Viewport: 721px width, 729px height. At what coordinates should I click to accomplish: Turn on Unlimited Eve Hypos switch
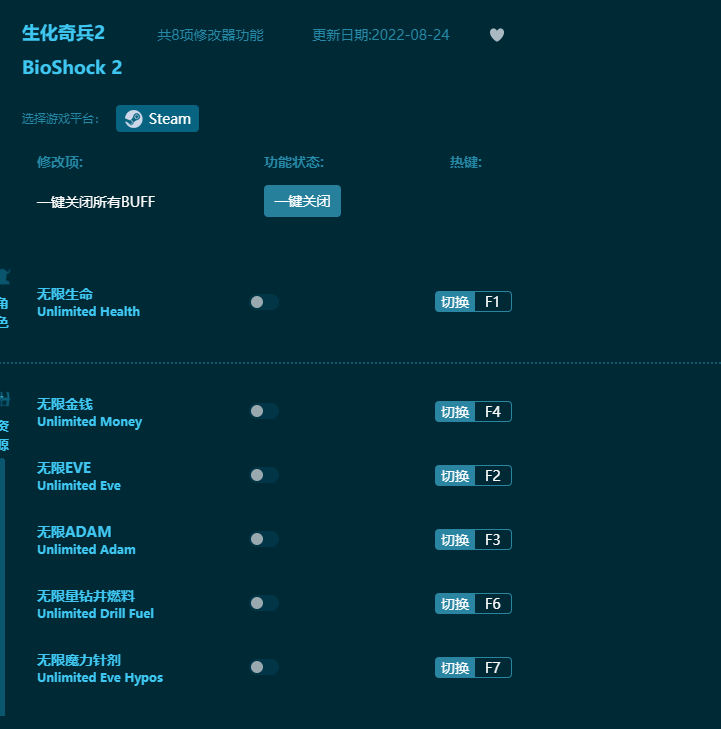264,667
